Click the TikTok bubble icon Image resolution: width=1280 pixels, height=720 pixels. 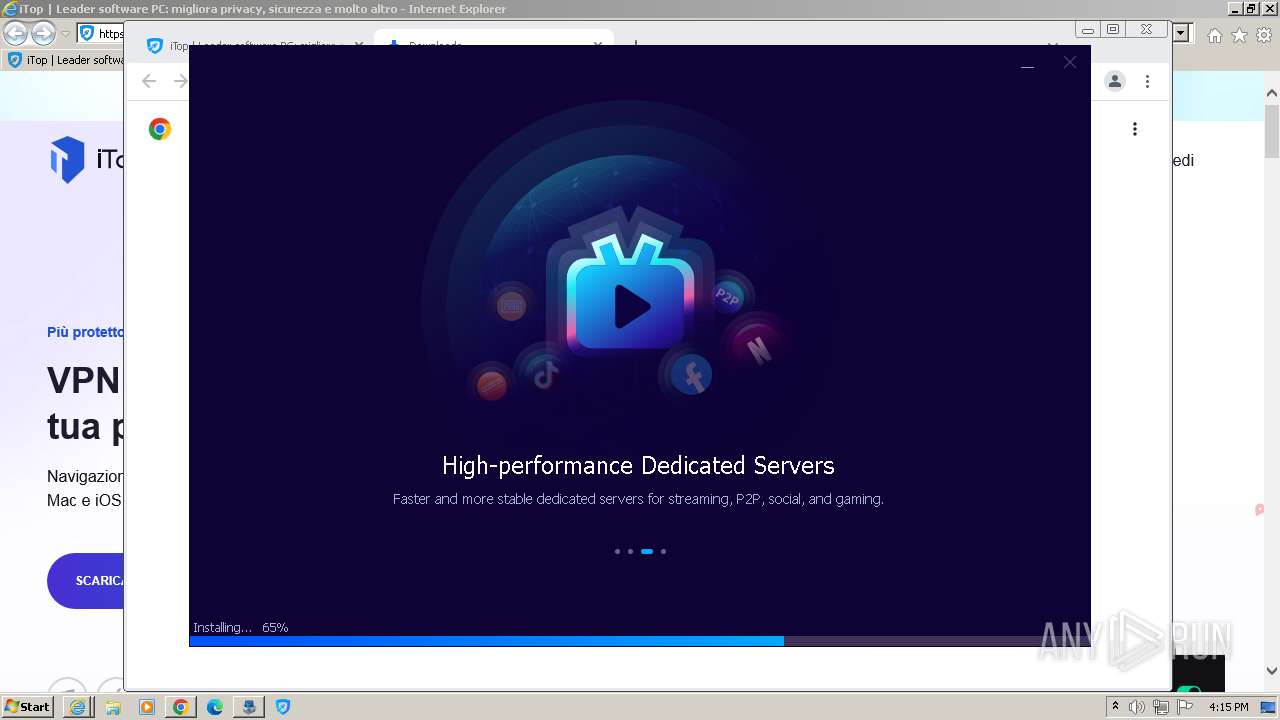(545, 375)
